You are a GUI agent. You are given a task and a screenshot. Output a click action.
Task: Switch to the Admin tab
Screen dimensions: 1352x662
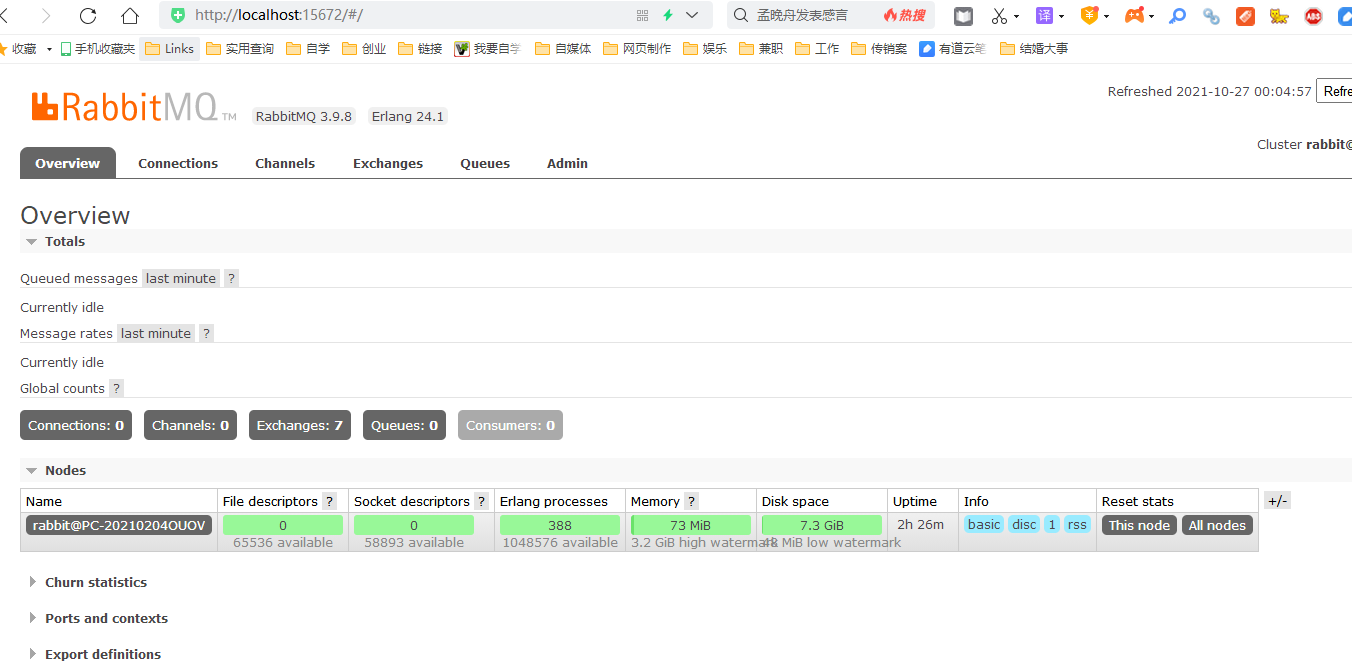(567, 163)
